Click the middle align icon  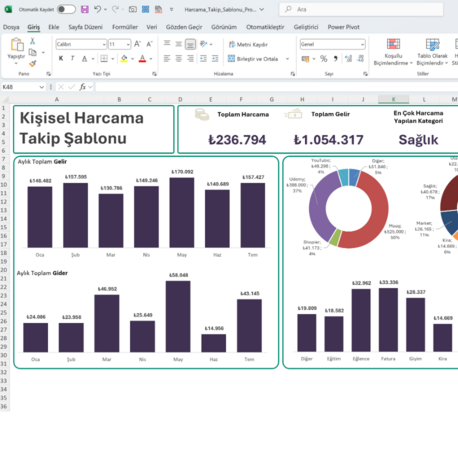click(x=179, y=44)
